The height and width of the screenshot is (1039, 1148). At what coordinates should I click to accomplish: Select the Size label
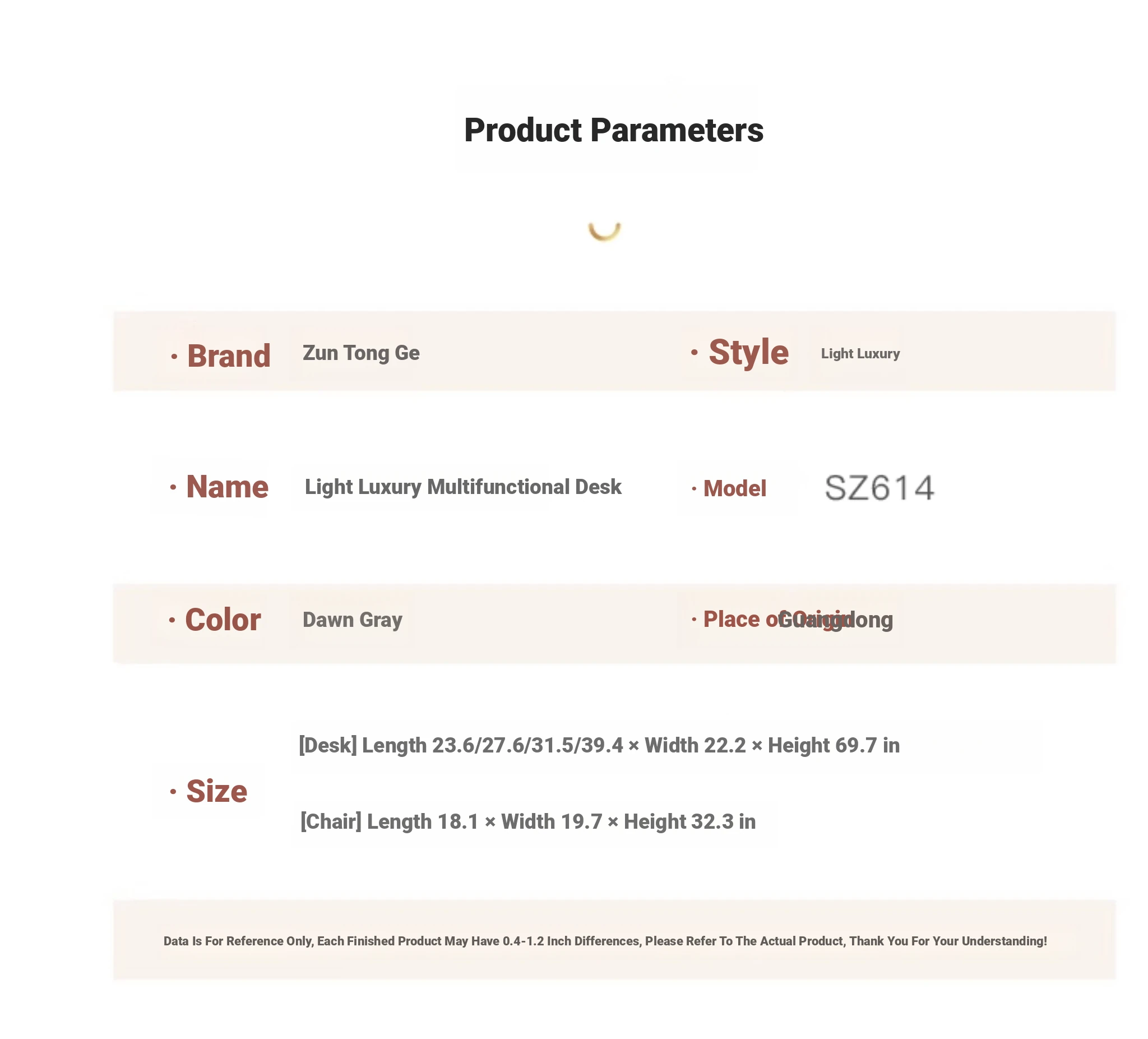point(217,791)
